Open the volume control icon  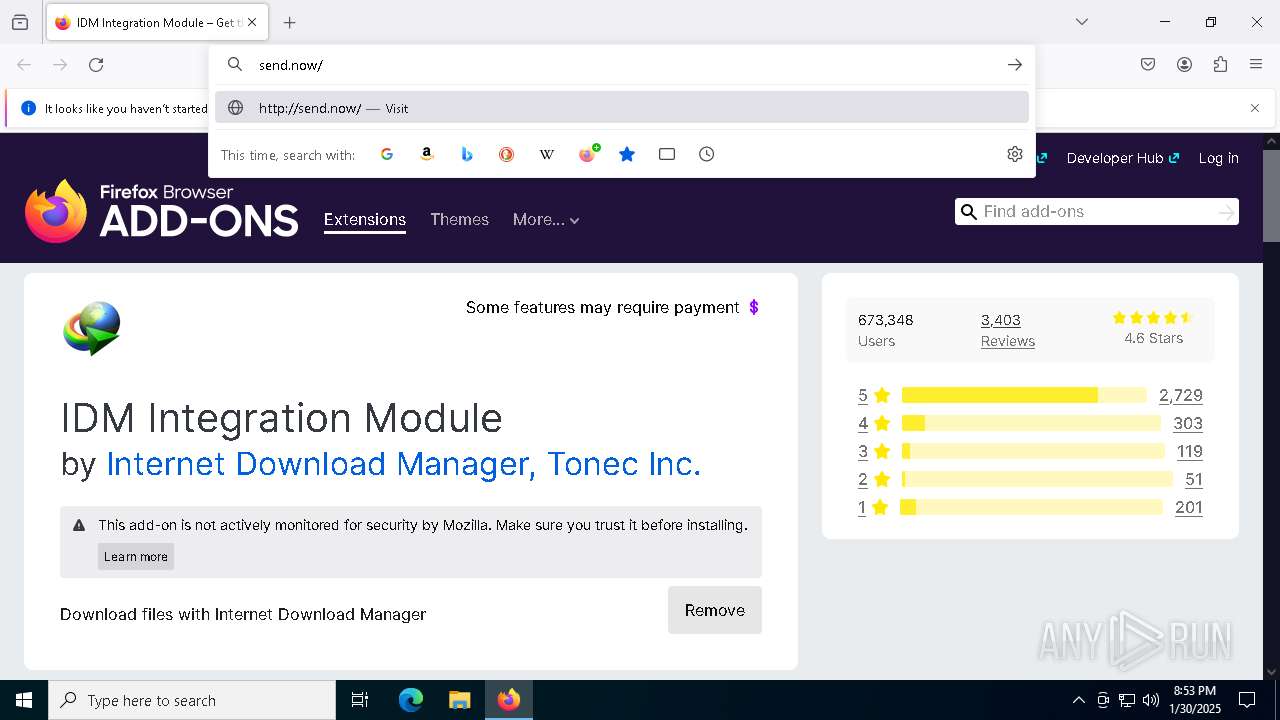(x=1151, y=700)
